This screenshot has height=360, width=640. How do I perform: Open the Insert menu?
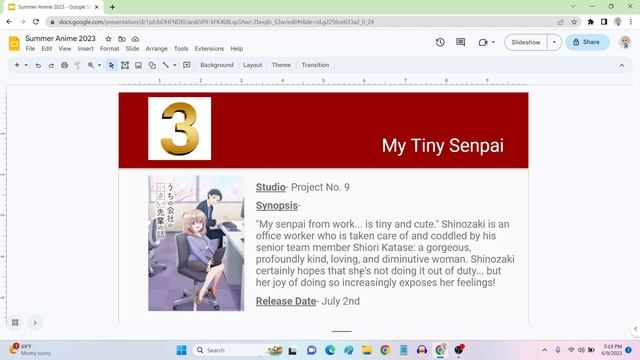click(85, 49)
